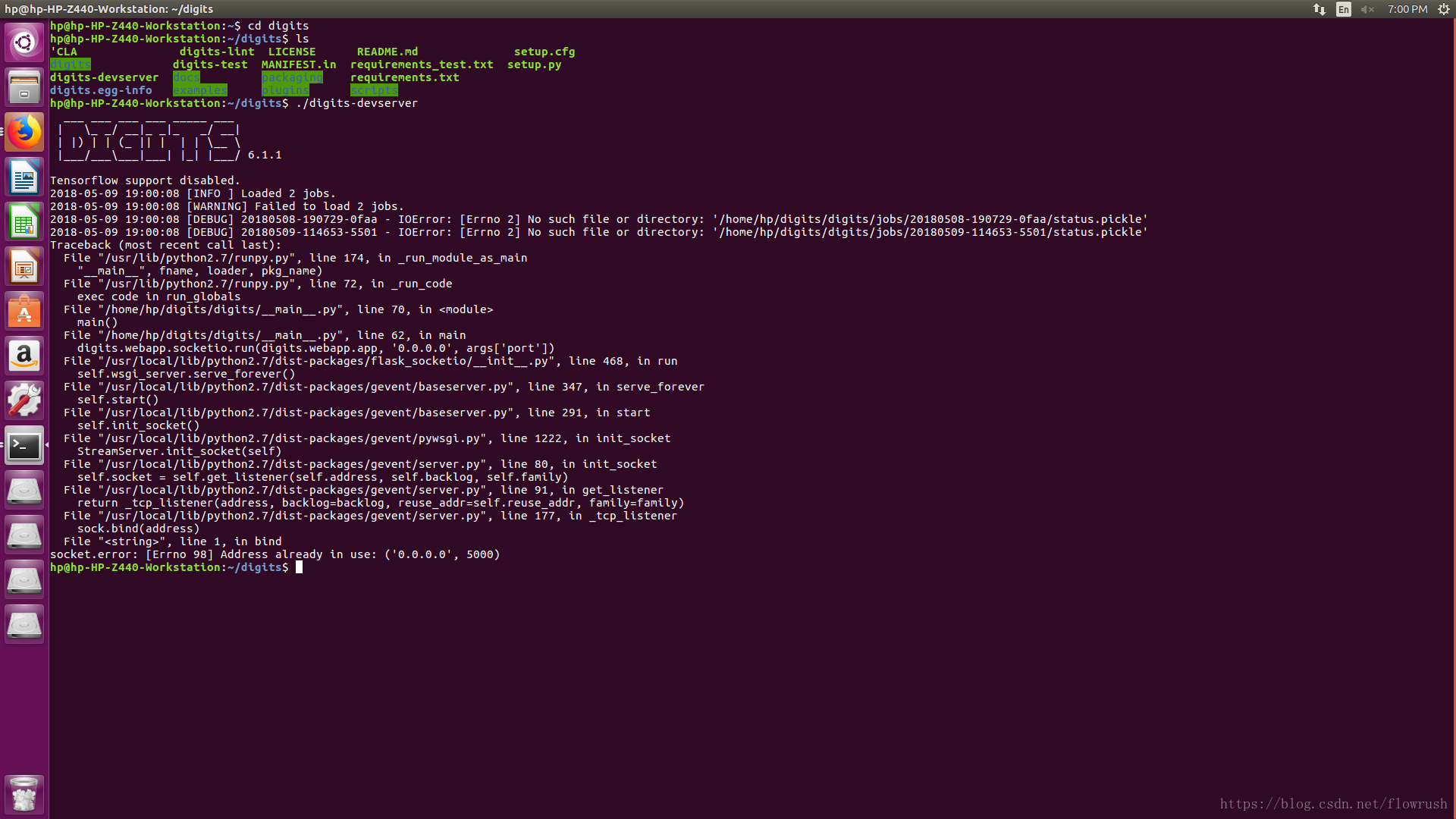The height and width of the screenshot is (819, 1456).
Task: Click digits.egg-info in the listing
Action: tap(101, 90)
